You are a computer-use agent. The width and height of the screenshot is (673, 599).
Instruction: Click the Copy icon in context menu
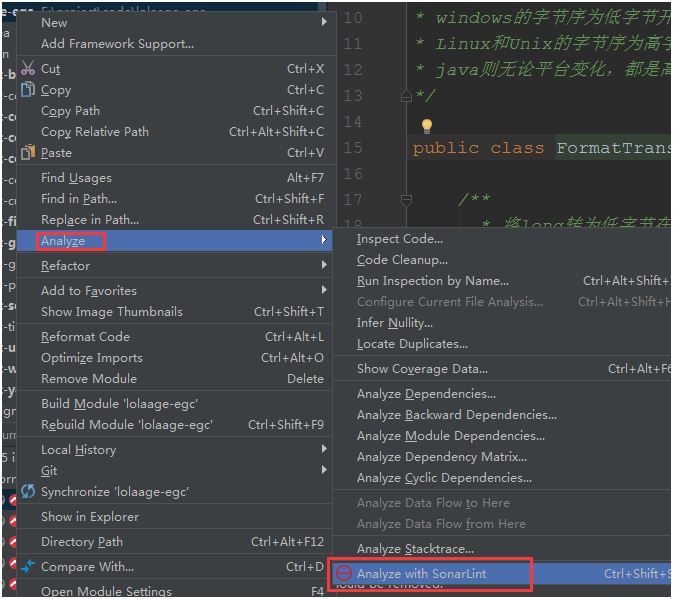[28, 89]
